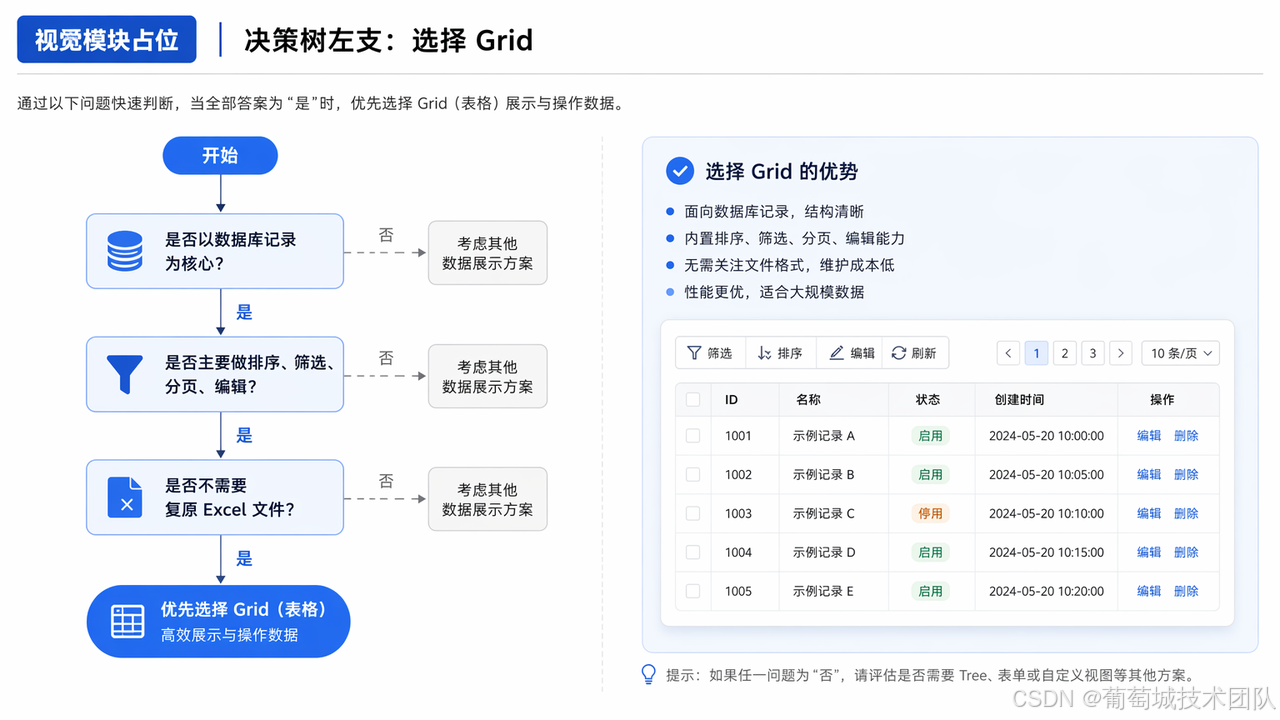Click 考虑其他数据展示方案 box beside database question

point(488,253)
